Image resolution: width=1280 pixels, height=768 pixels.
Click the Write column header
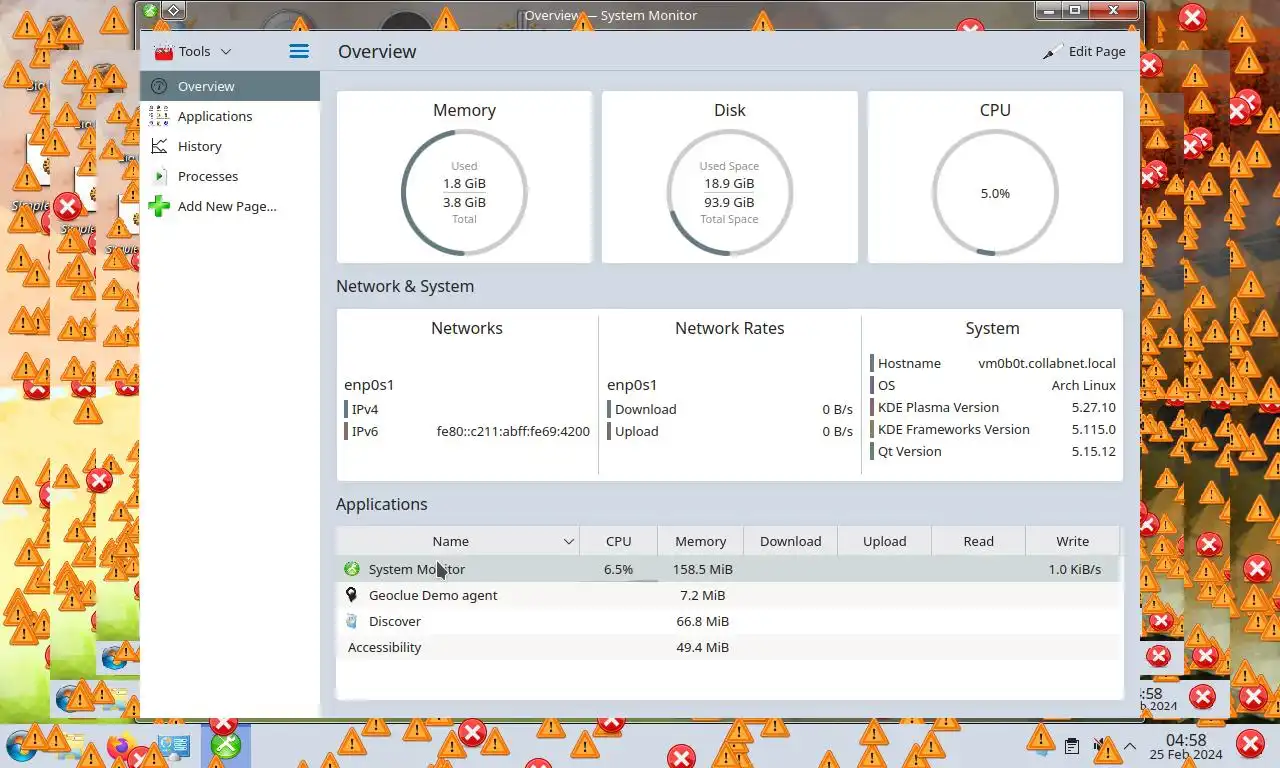click(x=1072, y=541)
